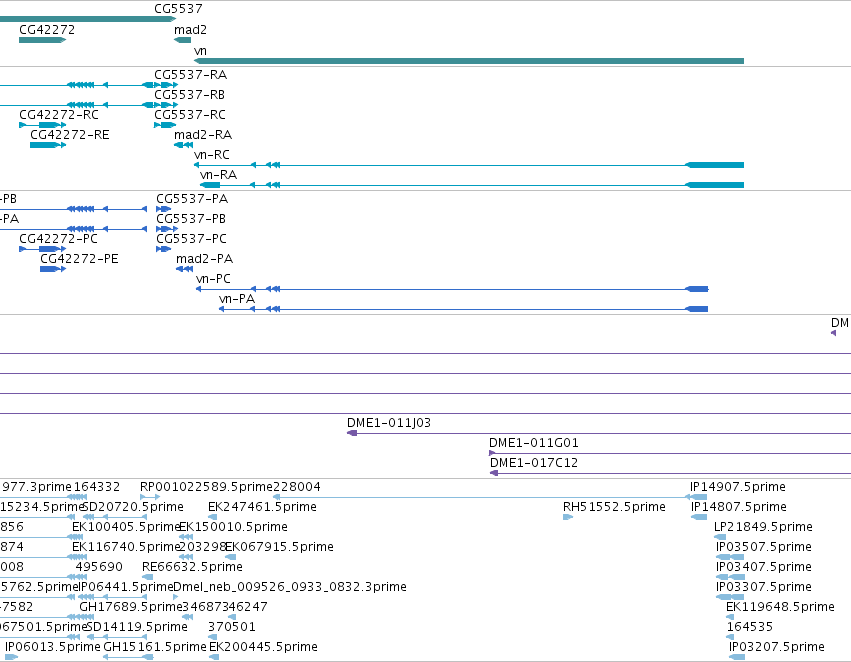The height and width of the screenshot is (662, 851).
Task: Select IP03507.5prime EST
Action: (x=730, y=557)
